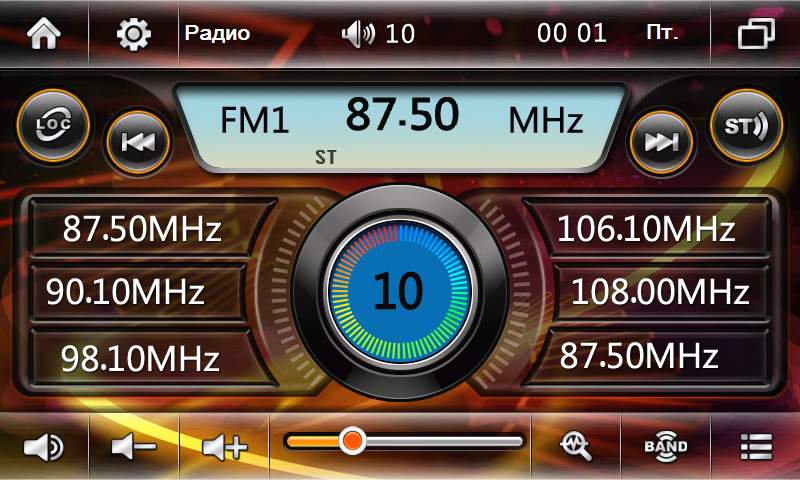Seek to the next radio station
This screenshot has height=480, width=800.
click(x=661, y=141)
